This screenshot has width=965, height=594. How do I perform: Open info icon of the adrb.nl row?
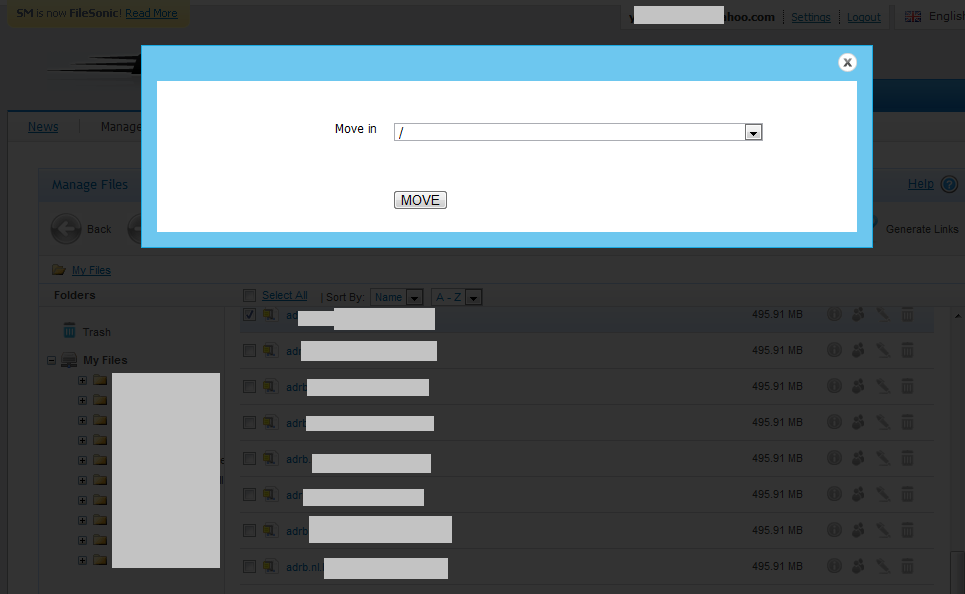[834, 566]
